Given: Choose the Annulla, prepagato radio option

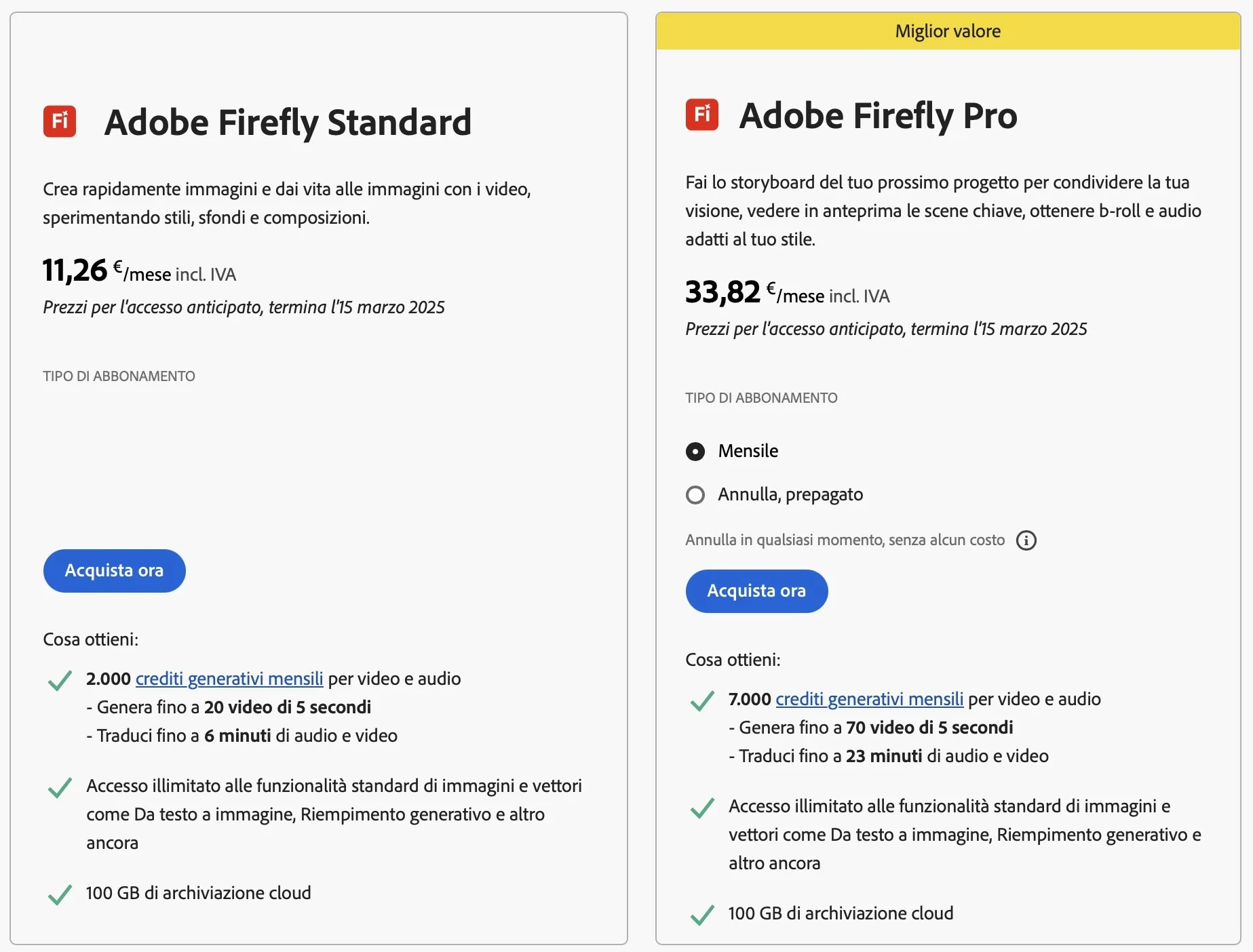Looking at the screenshot, I should pyautogui.click(x=695, y=495).
